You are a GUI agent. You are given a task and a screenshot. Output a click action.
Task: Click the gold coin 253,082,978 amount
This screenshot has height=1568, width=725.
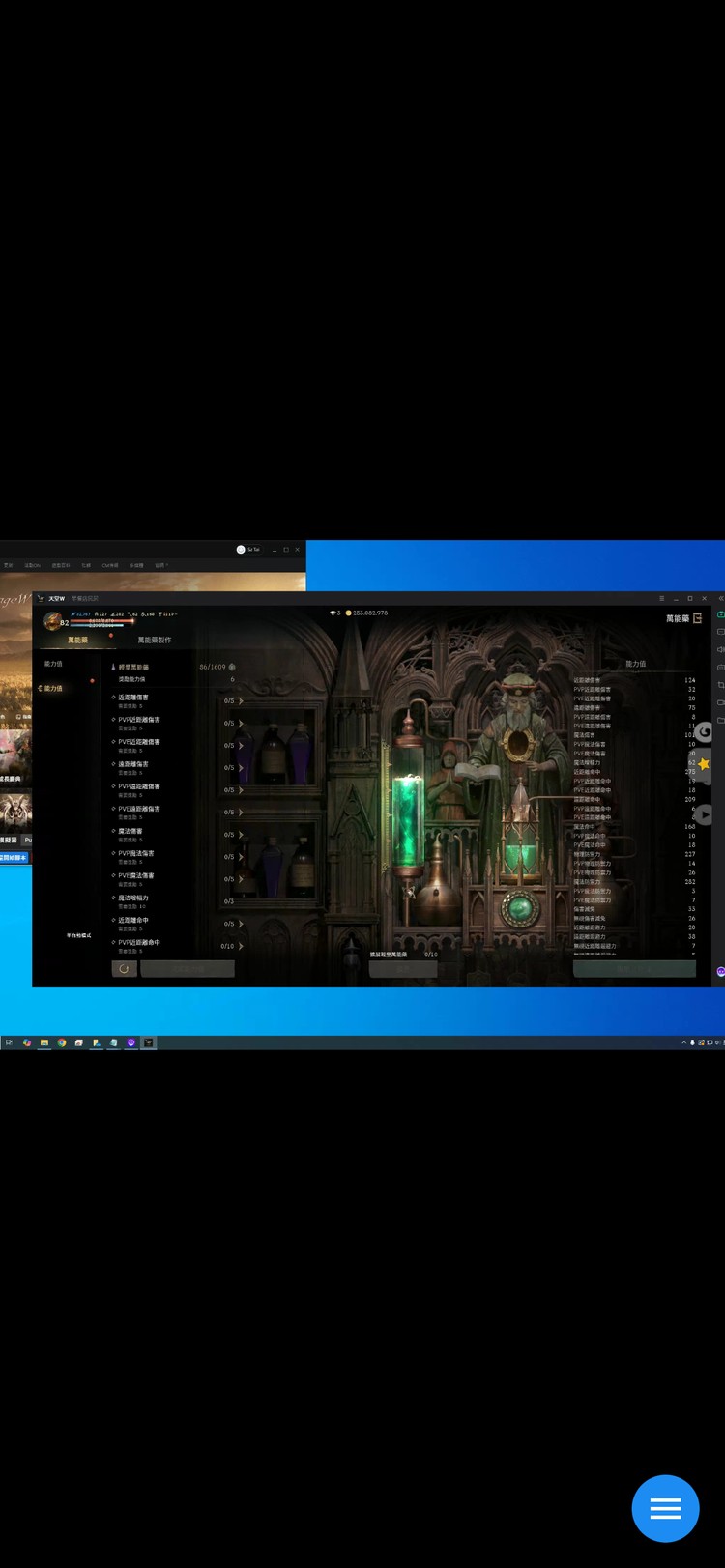[370, 613]
